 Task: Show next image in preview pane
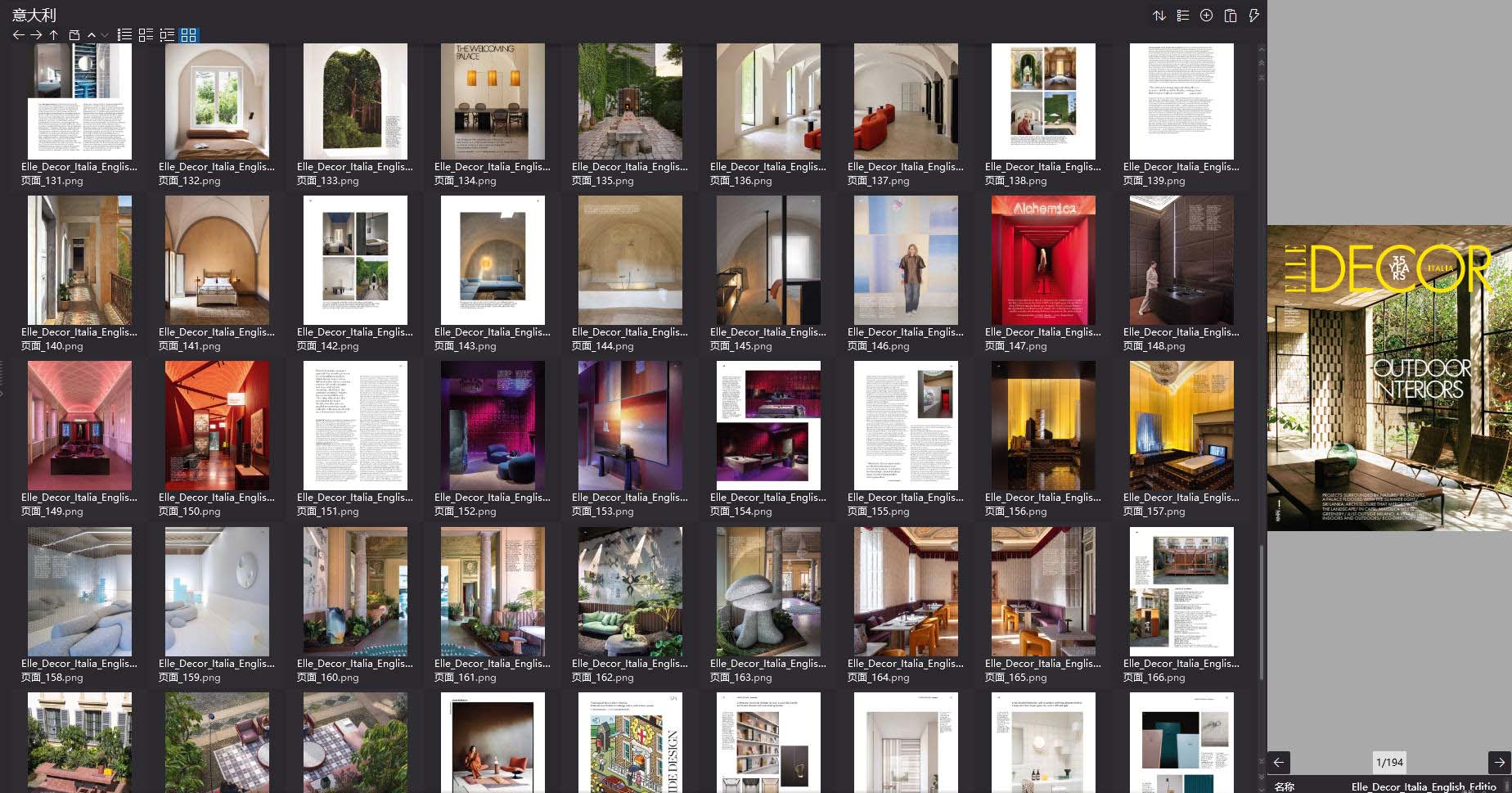point(1499,762)
